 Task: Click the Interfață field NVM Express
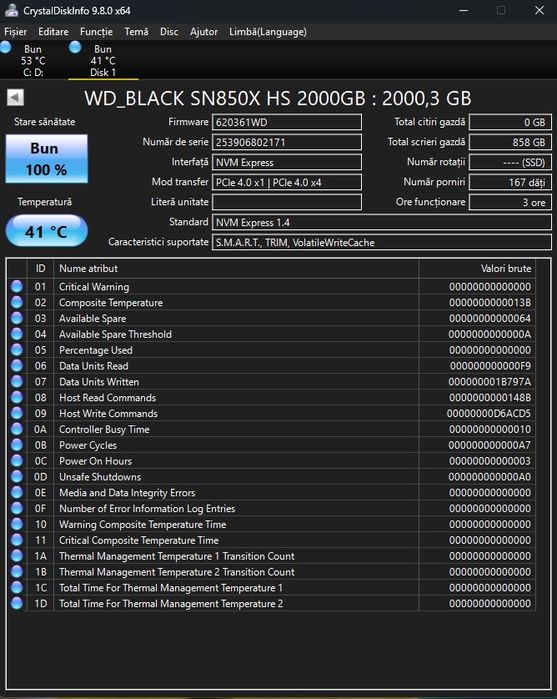(287, 162)
